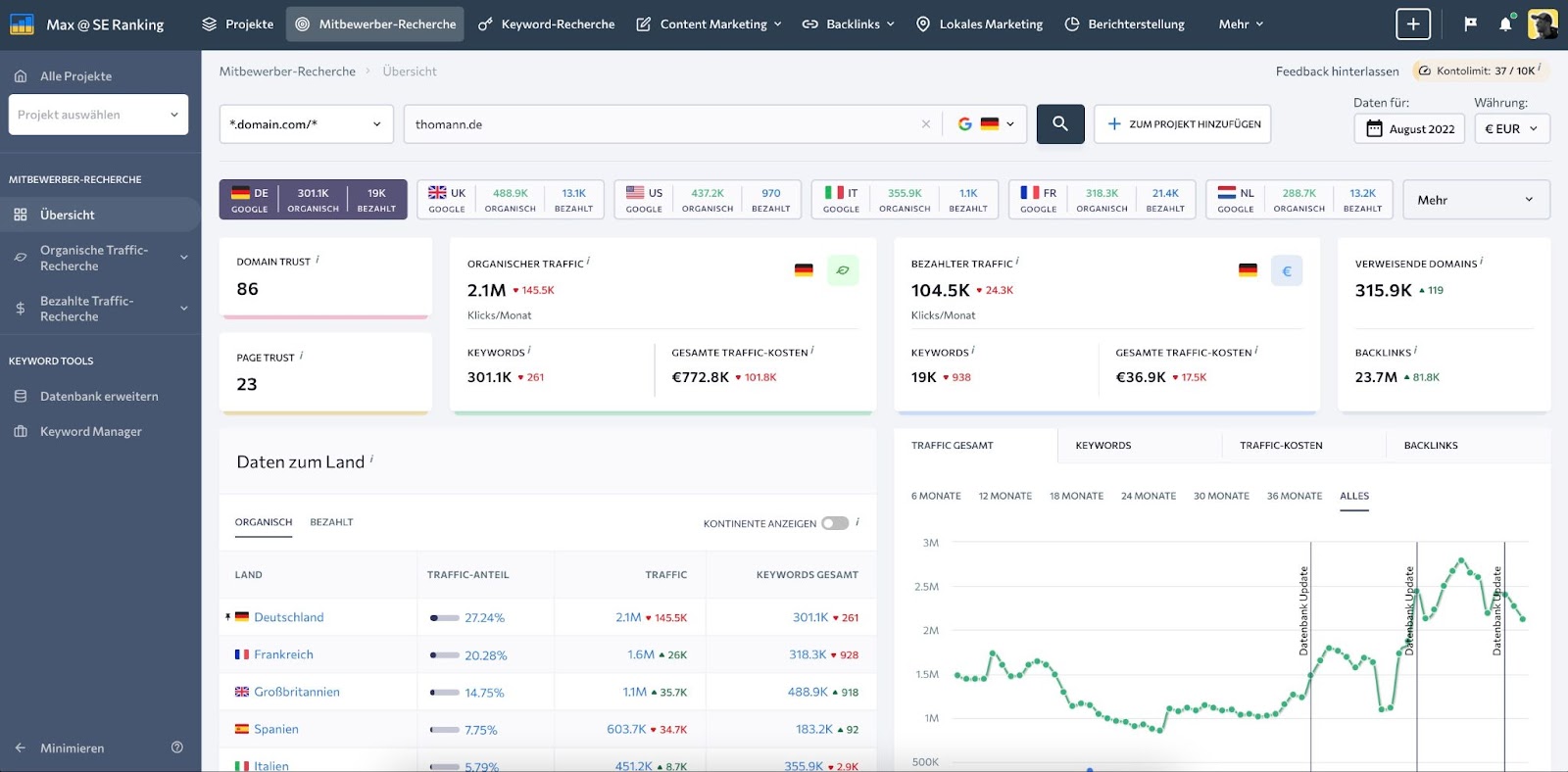Open the Mehr top navigation menu
This screenshot has width=1568, height=772.
click(x=1241, y=24)
